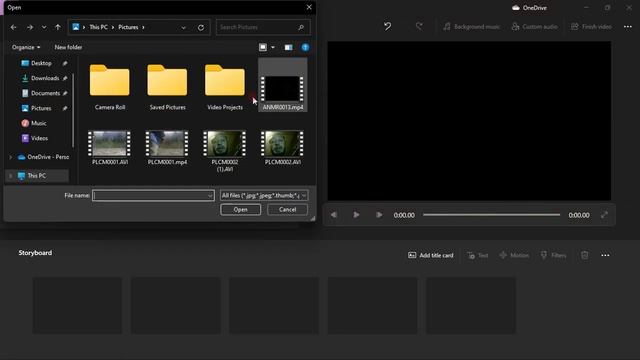Go up one folder level

(58, 27)
